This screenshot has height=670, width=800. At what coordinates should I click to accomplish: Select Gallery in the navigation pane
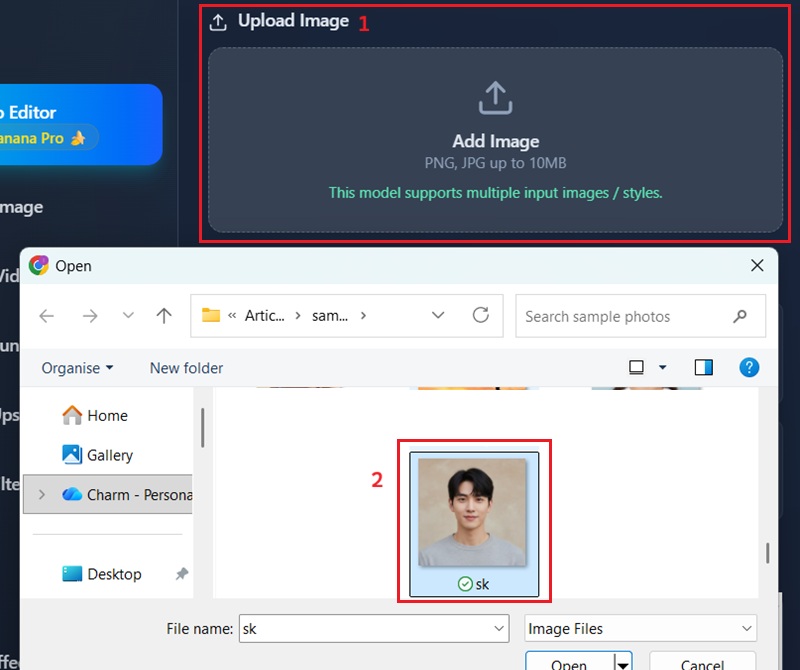tap(108, 455)
